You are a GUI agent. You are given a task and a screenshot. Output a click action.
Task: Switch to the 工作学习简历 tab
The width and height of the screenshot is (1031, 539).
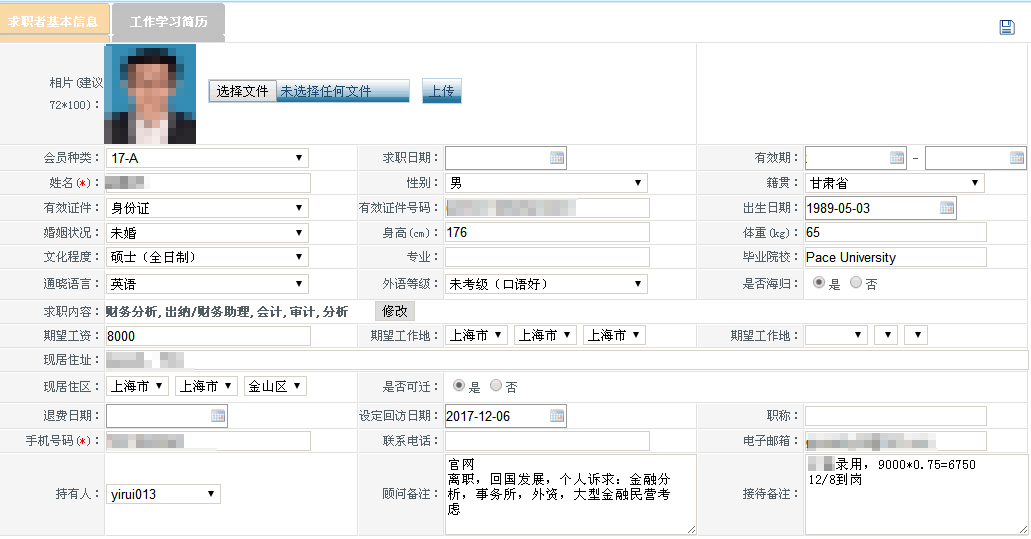tap(169, 22)
